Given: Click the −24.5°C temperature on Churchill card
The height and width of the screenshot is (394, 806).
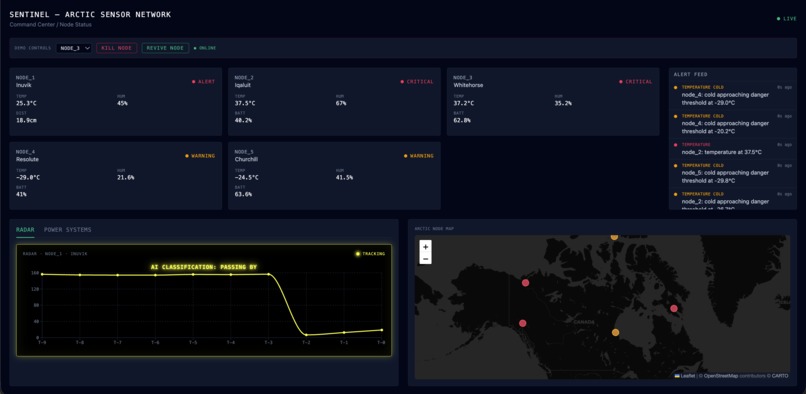Looking at the screenshot, I should pyautogui.click(x=247, y=177).
